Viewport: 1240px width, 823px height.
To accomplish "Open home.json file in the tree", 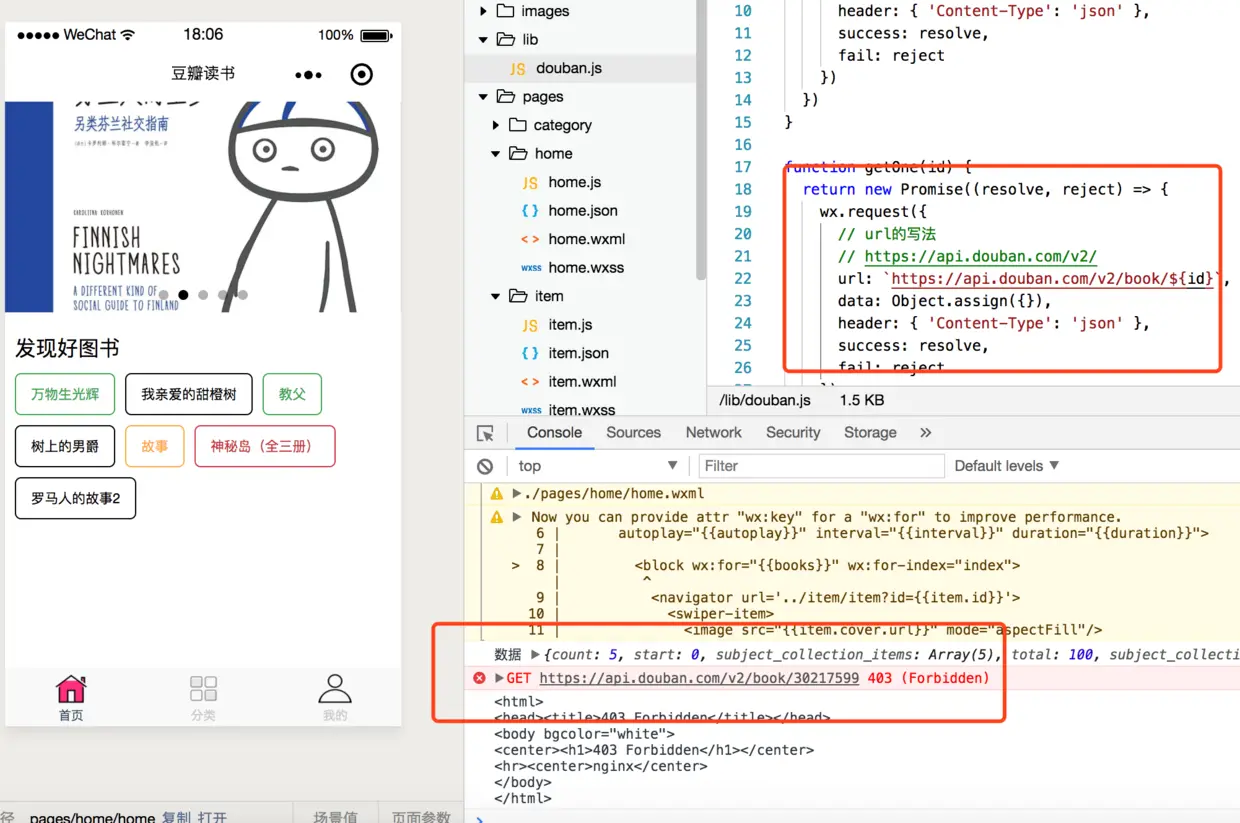I will click(x=582, y=211).
